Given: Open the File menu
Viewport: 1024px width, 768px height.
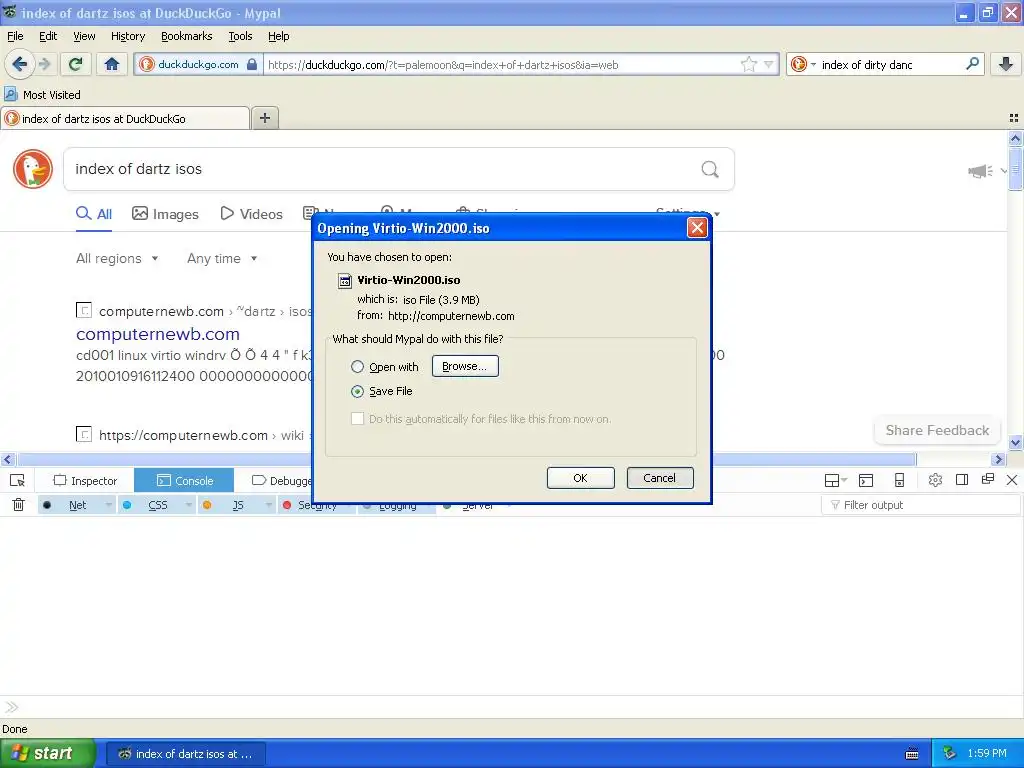Looking at the screenshot, I should tap(15, 36).
